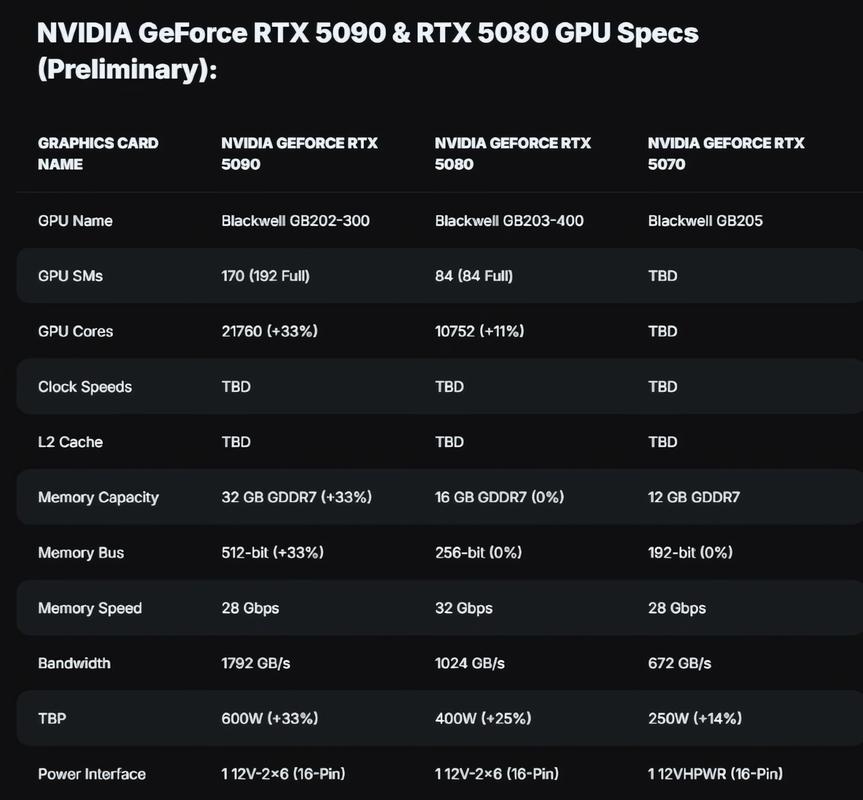Select the Clock Speeds row label
The width and height of the screenshot is (863, 800).
85,387
